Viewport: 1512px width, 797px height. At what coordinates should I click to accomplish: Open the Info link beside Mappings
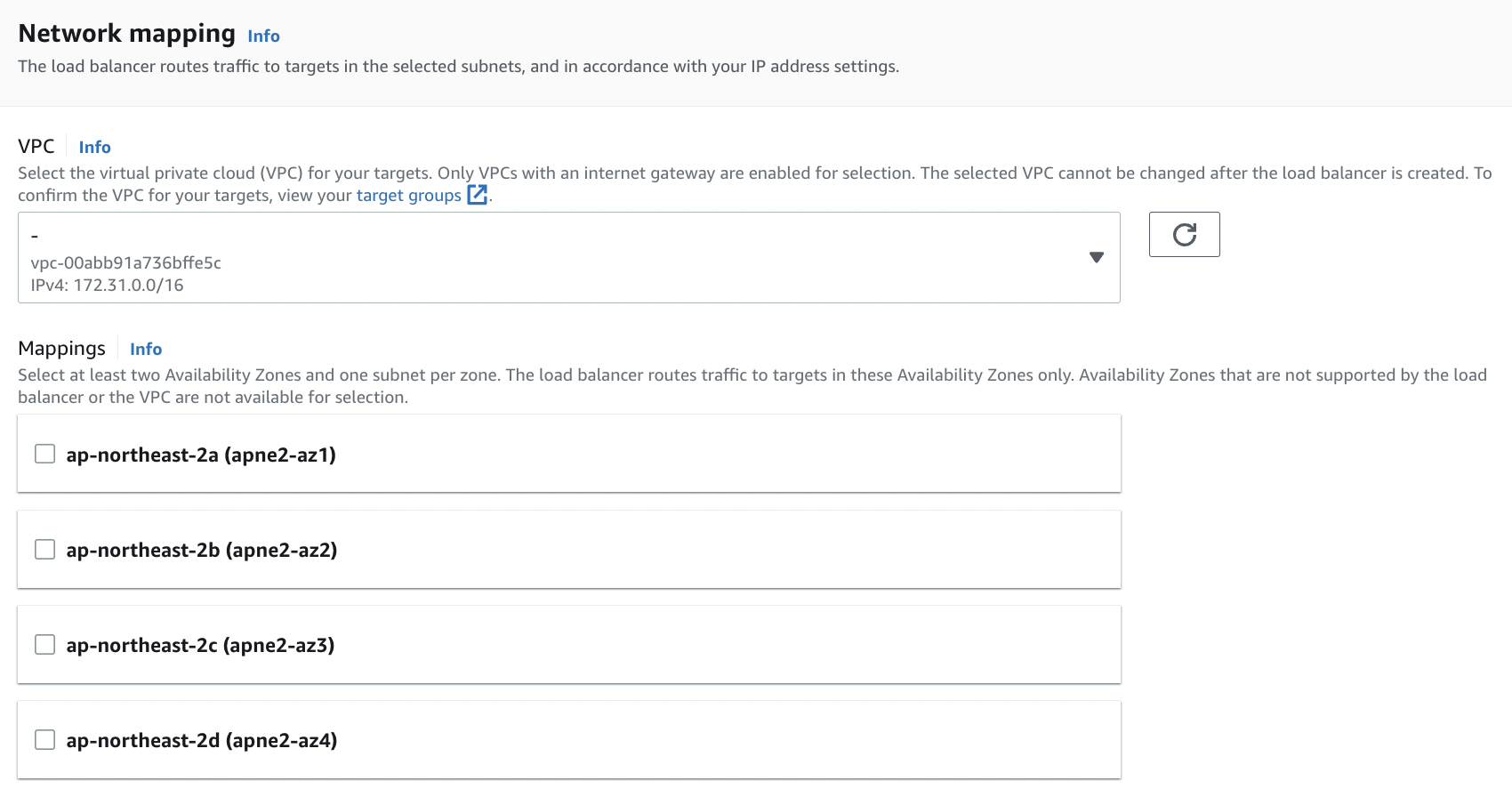pos(146,350)
